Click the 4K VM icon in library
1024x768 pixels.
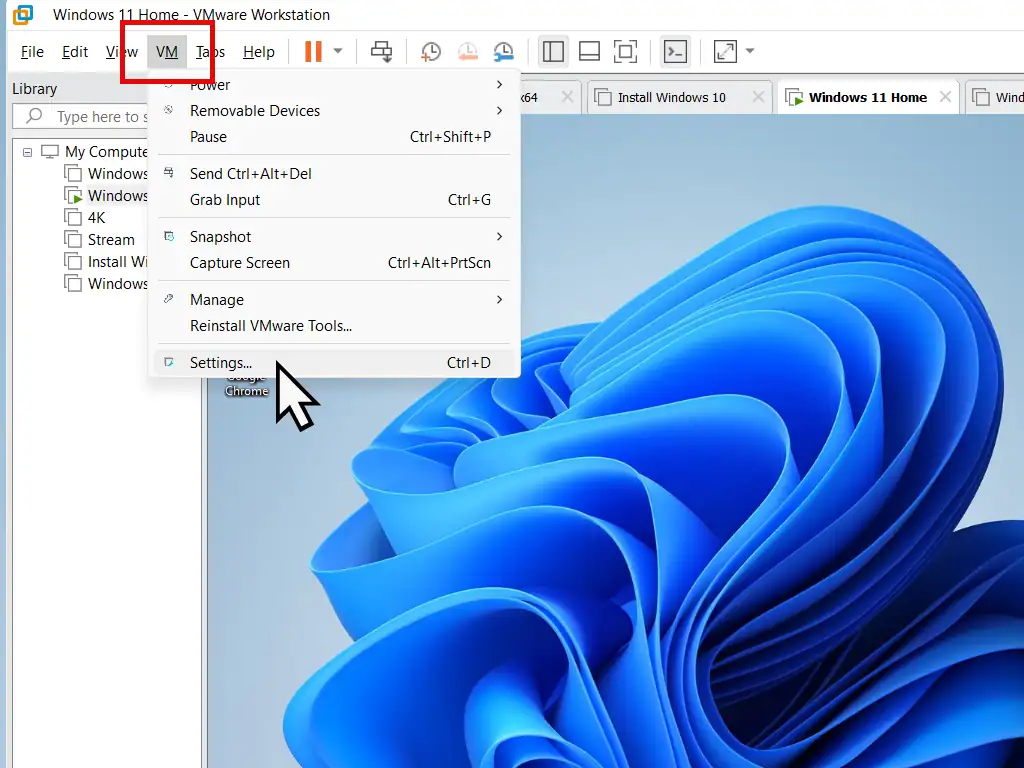[73, 217]
